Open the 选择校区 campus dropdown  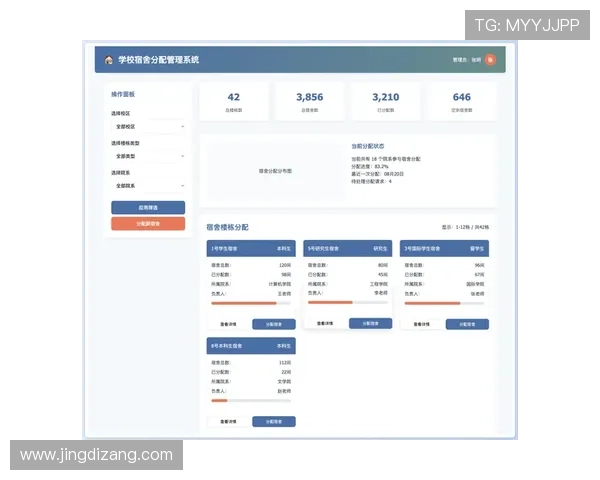(x=148, y=127)
